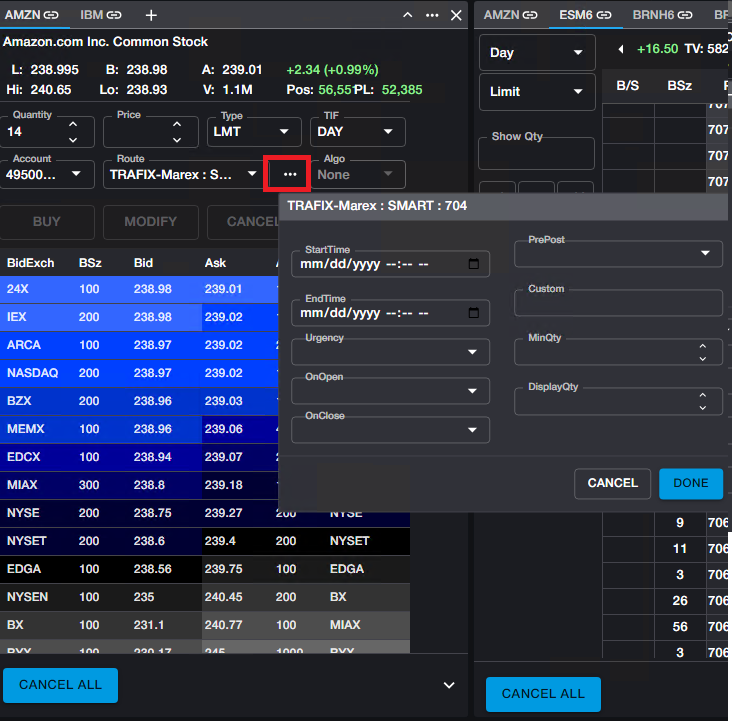Switch to the IBM tab

(91, 15)
